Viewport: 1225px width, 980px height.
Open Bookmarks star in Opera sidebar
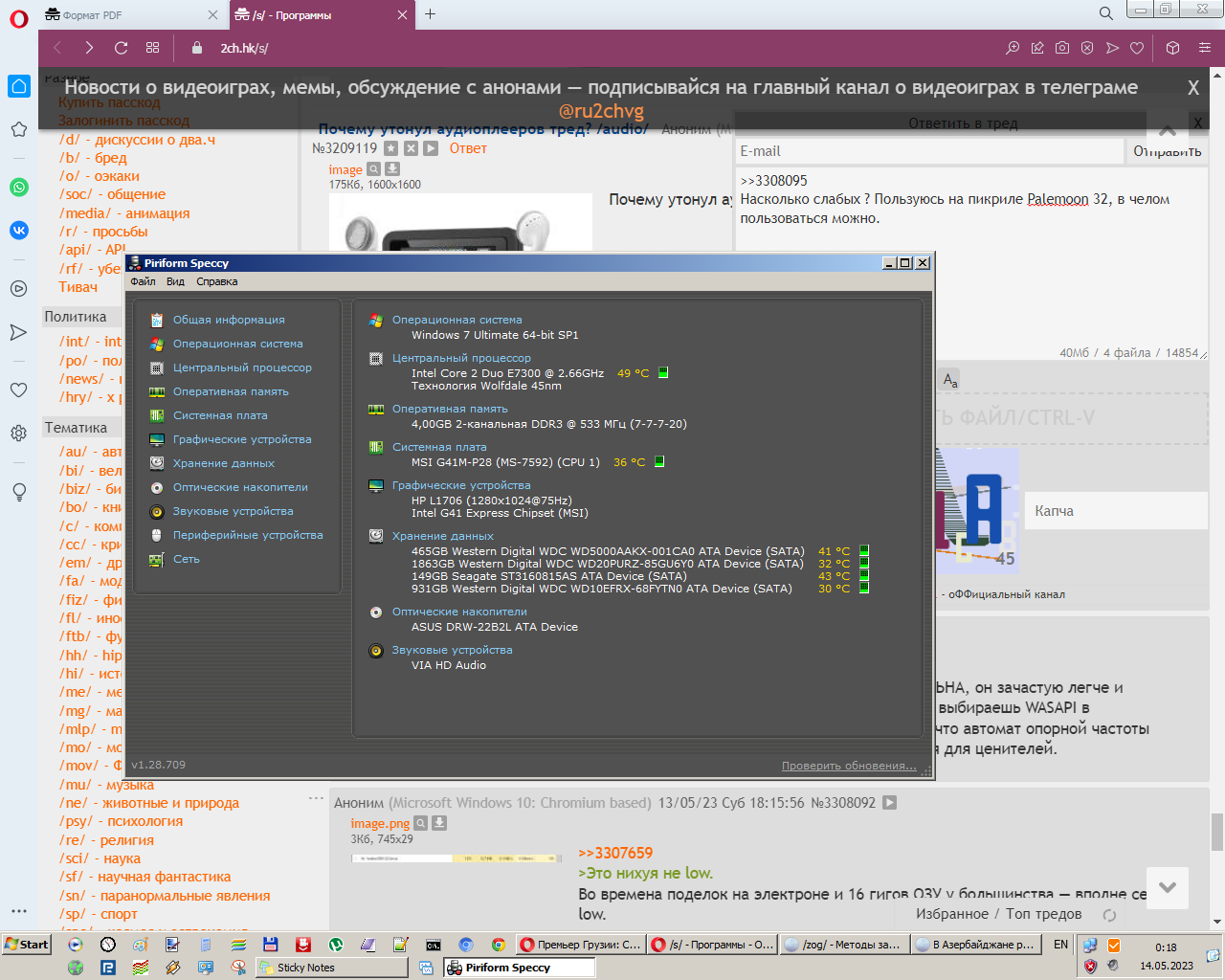click(19, 129)
